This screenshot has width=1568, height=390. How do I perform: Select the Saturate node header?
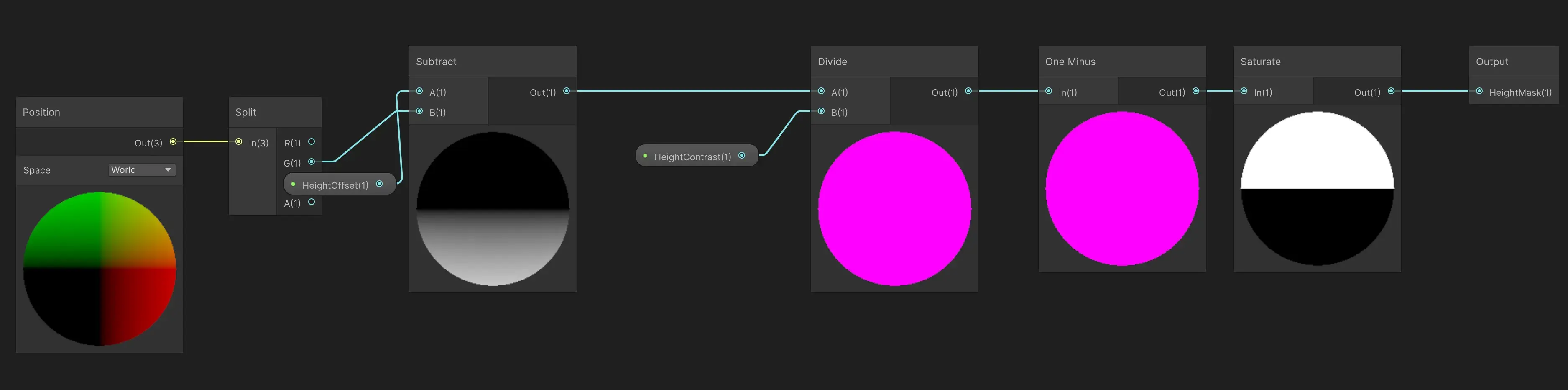tap(1317, 62)
